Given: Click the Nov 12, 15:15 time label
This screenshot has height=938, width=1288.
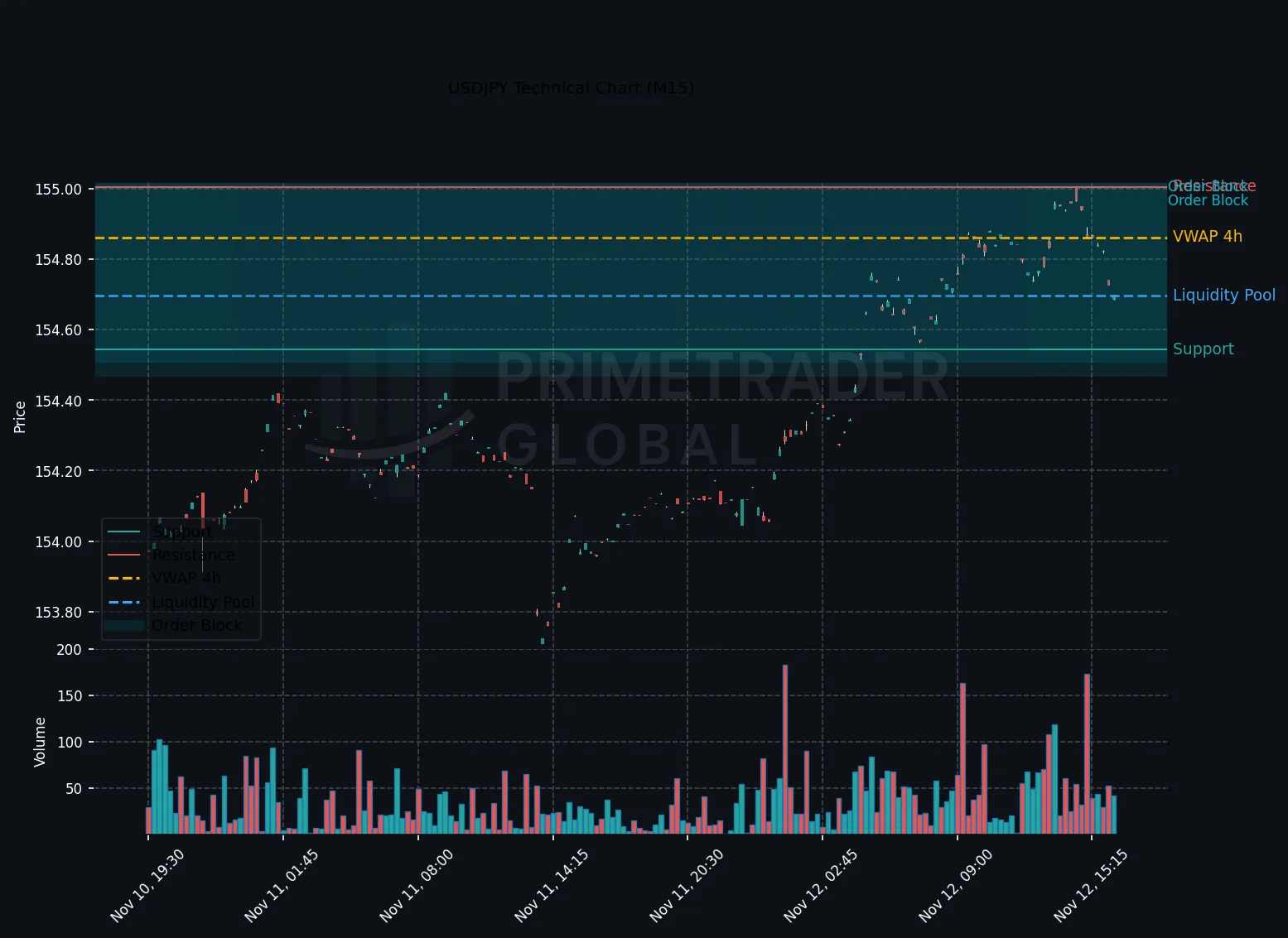Looking at the screenshot, I should point(1091,885).
